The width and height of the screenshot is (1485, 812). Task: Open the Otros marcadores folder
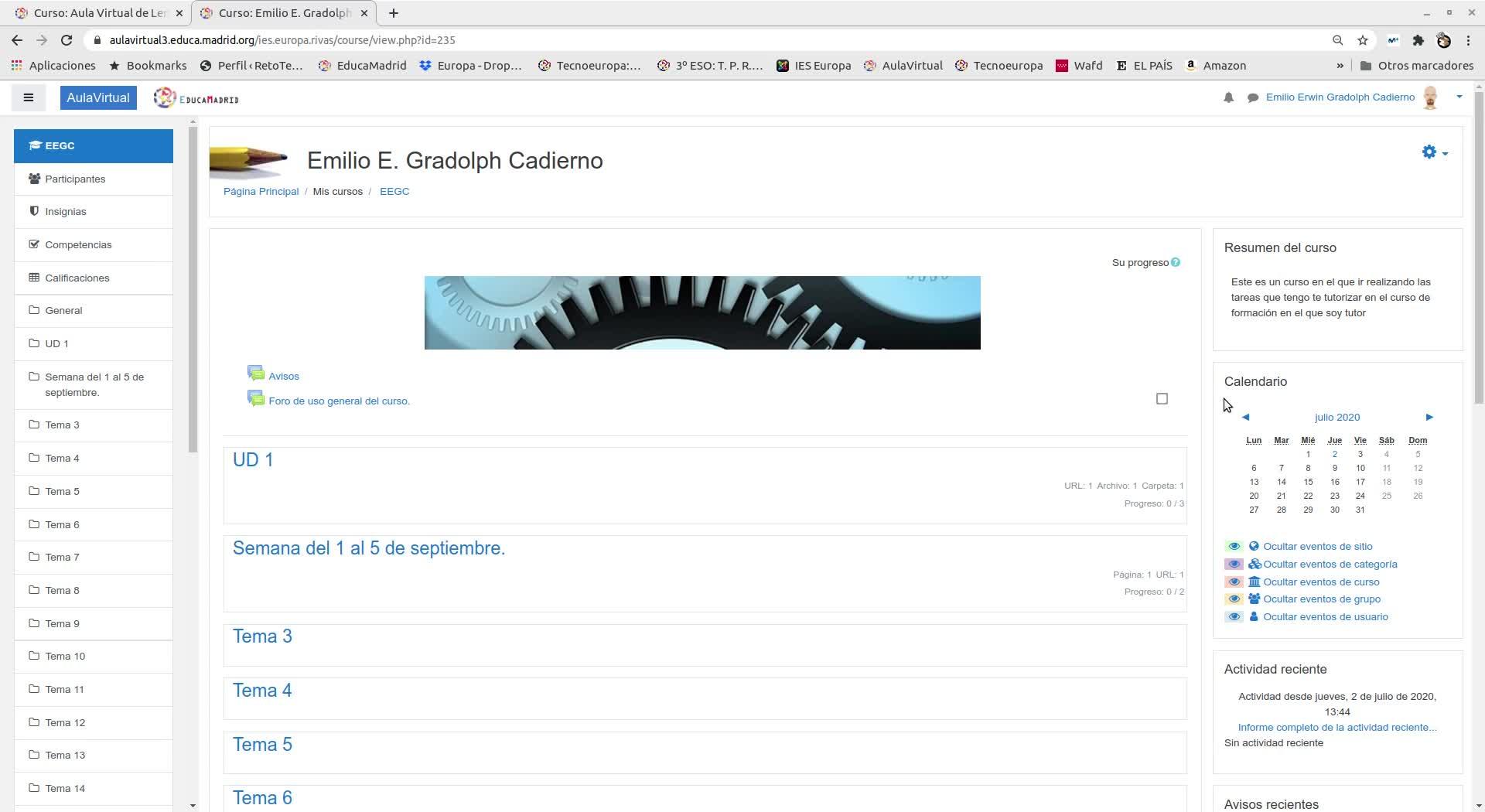1416,66
